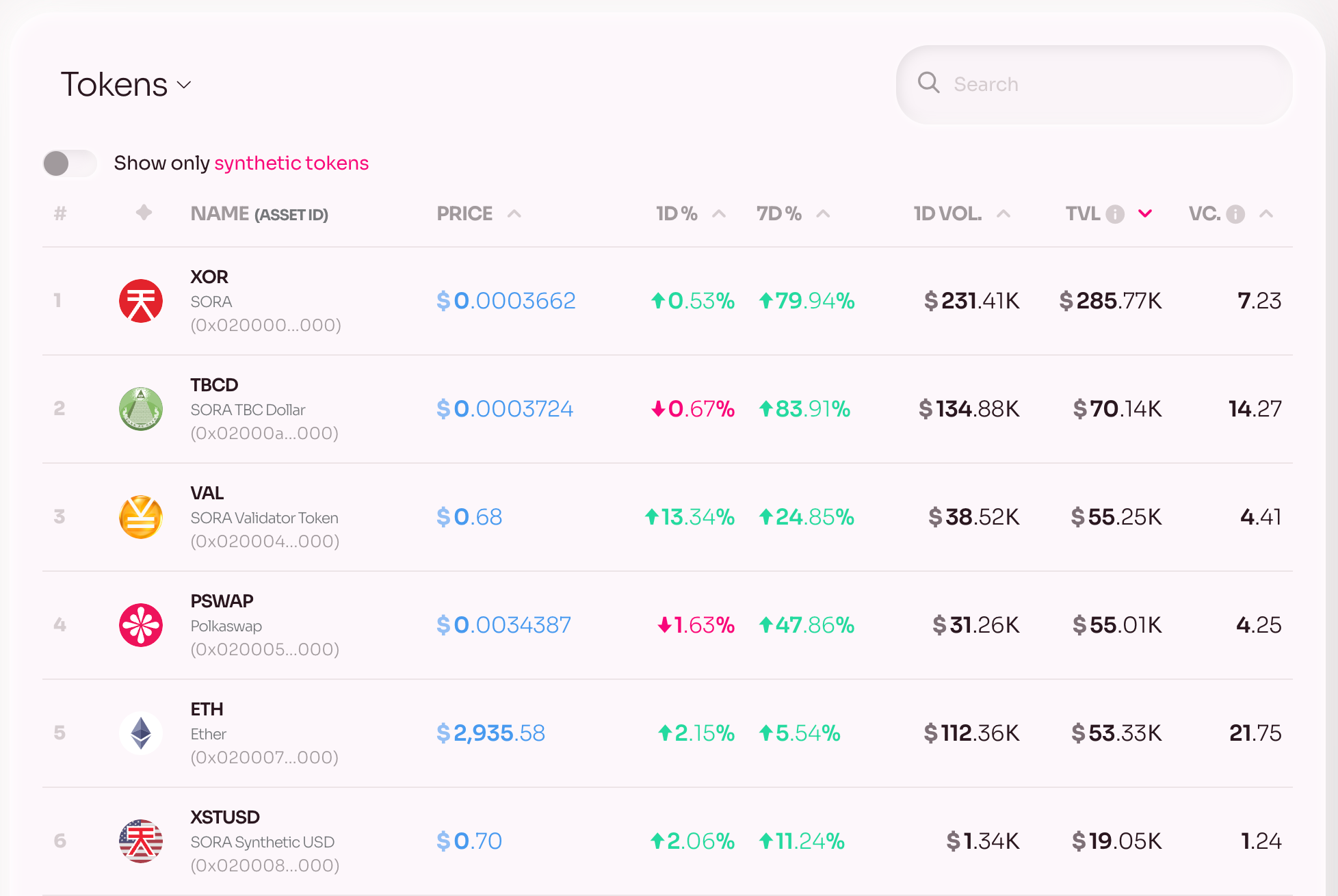Click ETH 7D change 5.54%
Image resolution: width=1338 pixels, height=896 pixels.
coord(800,733)
